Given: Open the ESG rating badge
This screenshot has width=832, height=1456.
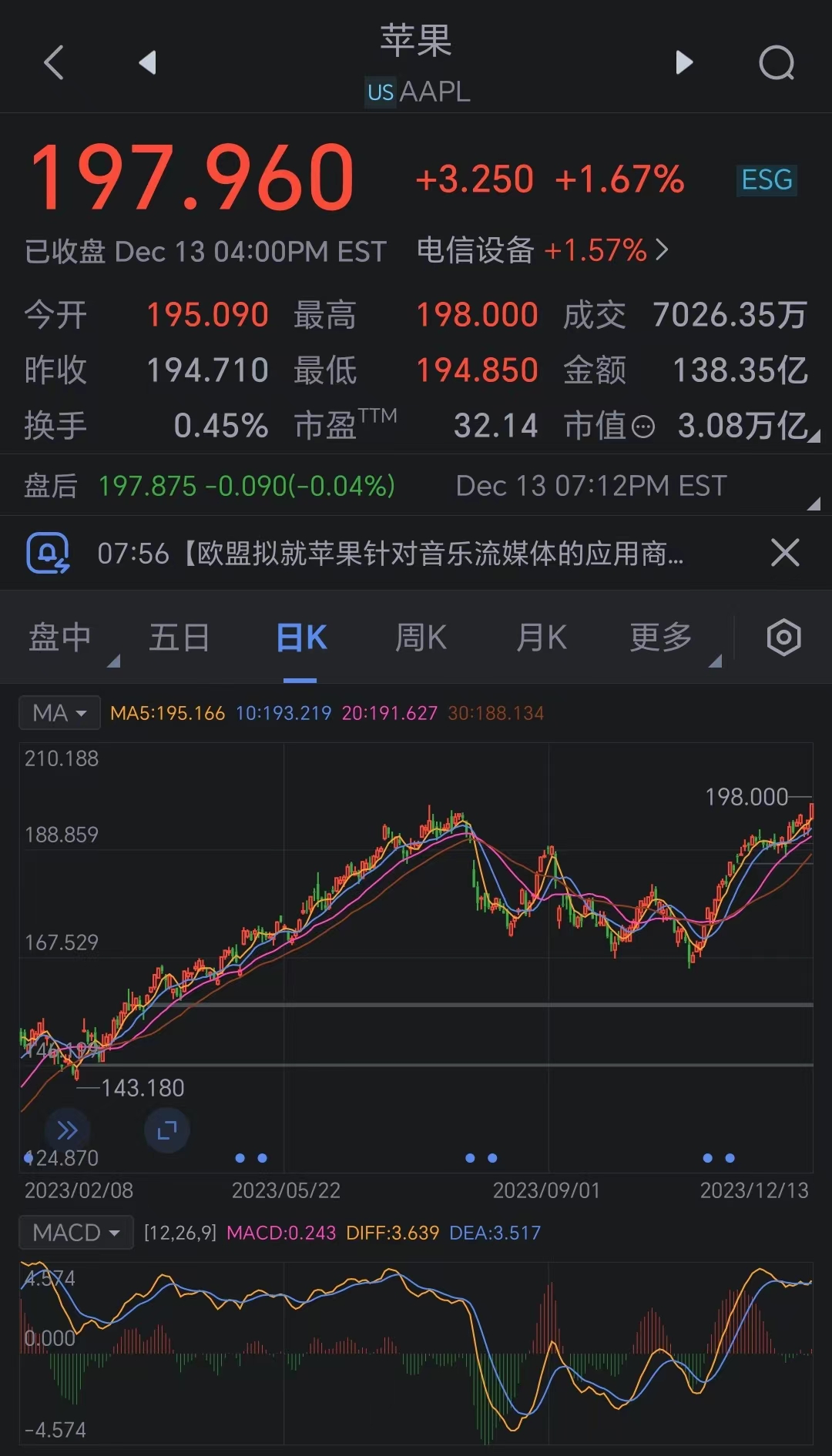Looking at the screenshot, I should coord(767,180).
